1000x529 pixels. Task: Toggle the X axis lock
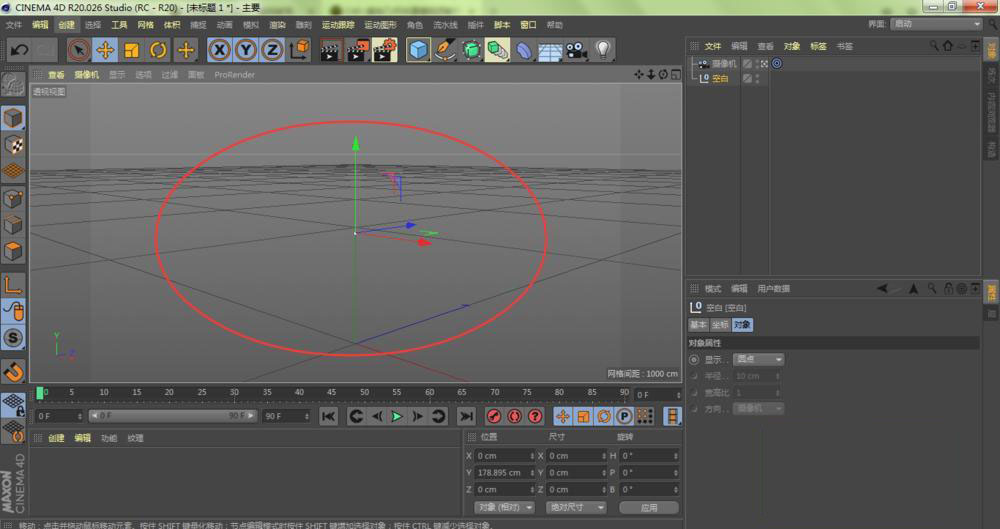(219, 50)
